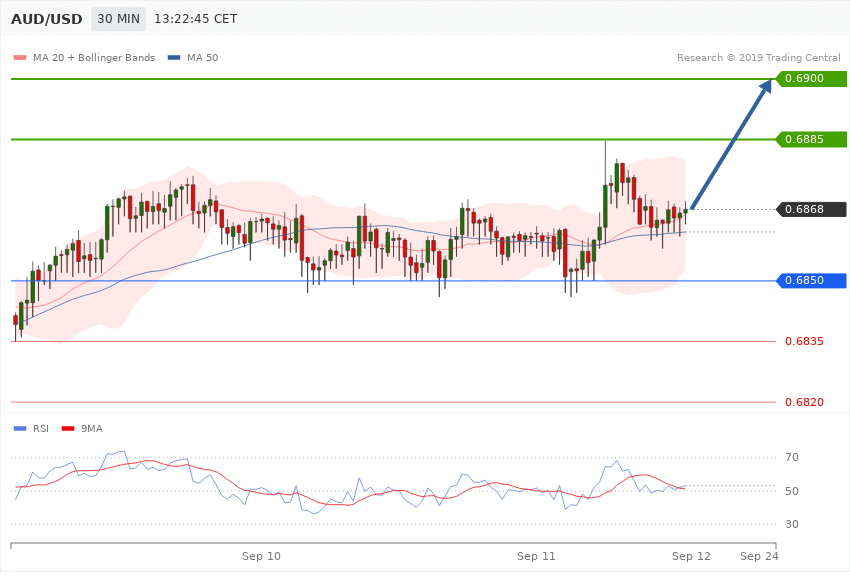
Task: Click the 0.6900 green resistance price tag
Action: click(811, 79)
